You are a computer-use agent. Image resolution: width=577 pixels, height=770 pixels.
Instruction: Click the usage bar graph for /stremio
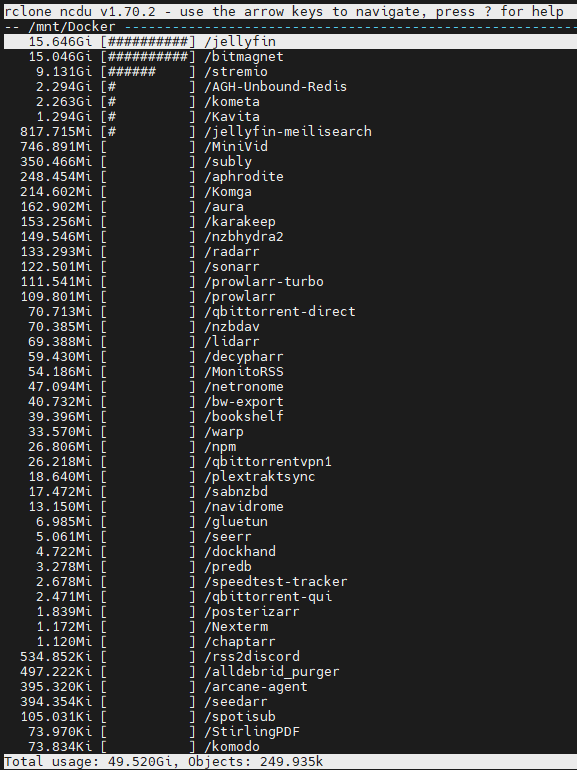click(x=148, y=72)
